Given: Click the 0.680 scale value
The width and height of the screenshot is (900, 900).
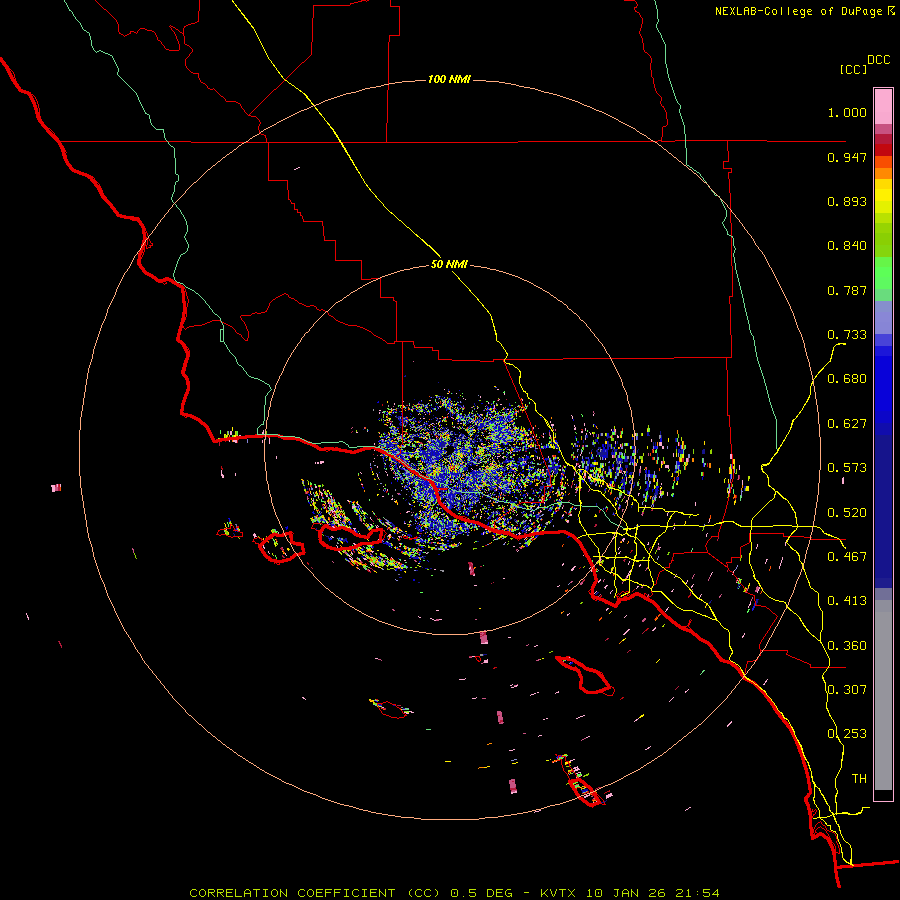Looking at the screenshot, I should (x=847, y=379).
